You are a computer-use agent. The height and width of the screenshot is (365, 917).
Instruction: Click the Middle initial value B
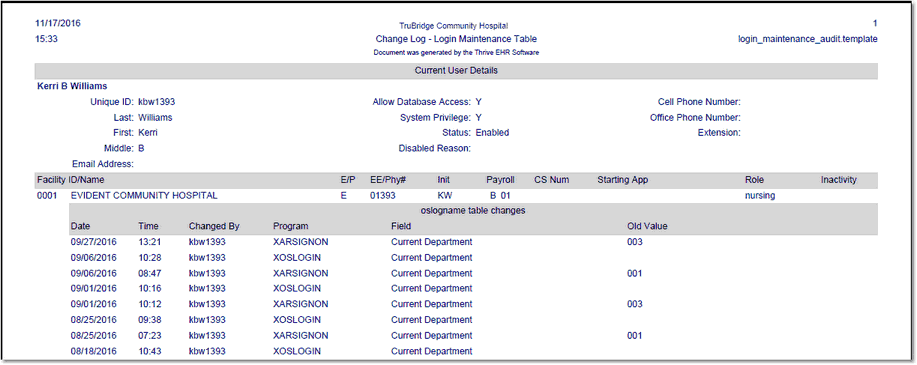point(142,149)
